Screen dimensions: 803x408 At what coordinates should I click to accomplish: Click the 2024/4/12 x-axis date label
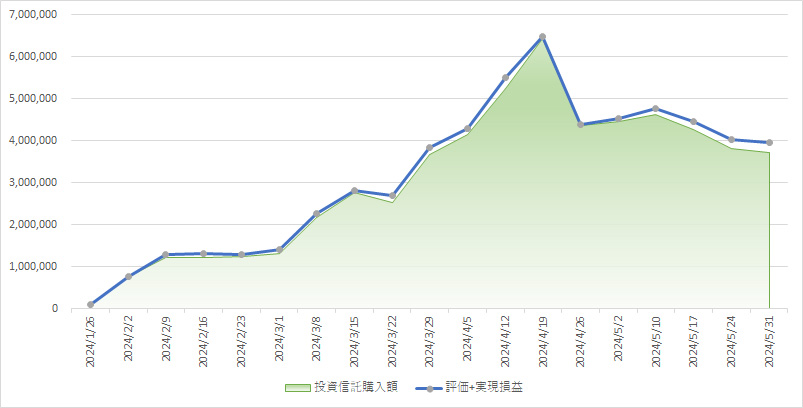[505, 341]
